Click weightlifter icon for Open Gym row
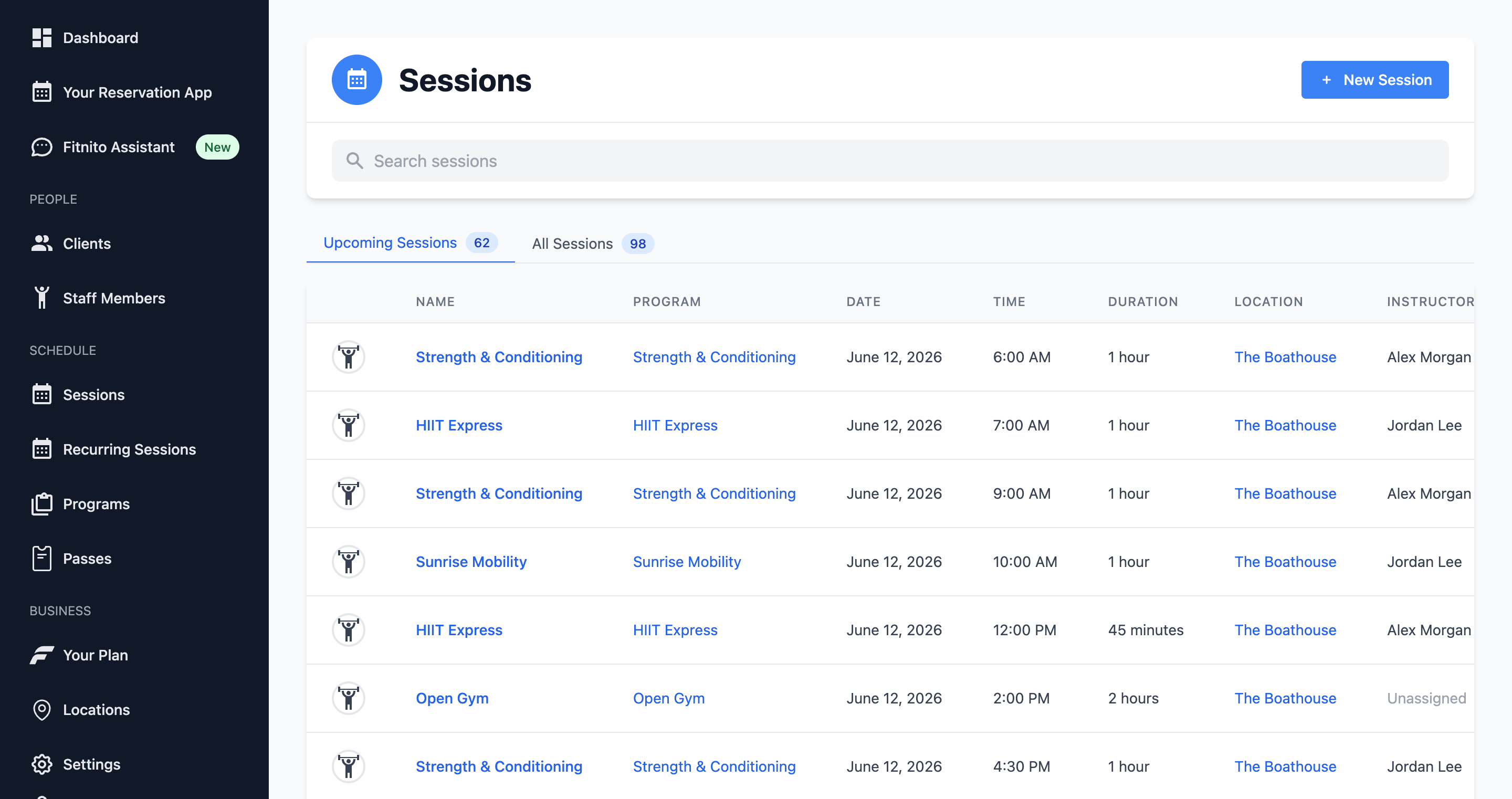This screenshot has width=1512, height=799. pos(349,698)
